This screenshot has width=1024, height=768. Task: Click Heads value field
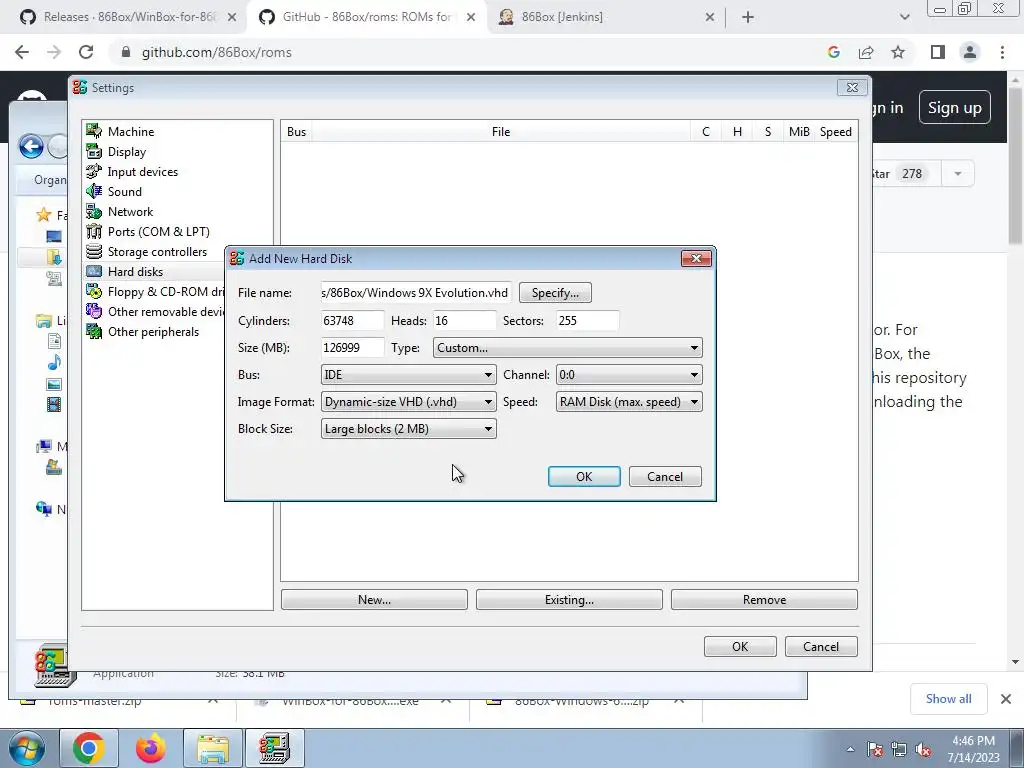pos(464,321)
